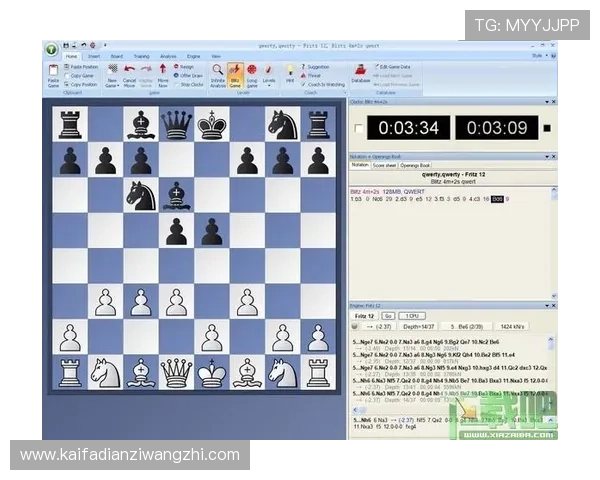Toggle the Coach Is Watching checkbox
This screenshot has width=600, height=480.
(x=304, y=84)
